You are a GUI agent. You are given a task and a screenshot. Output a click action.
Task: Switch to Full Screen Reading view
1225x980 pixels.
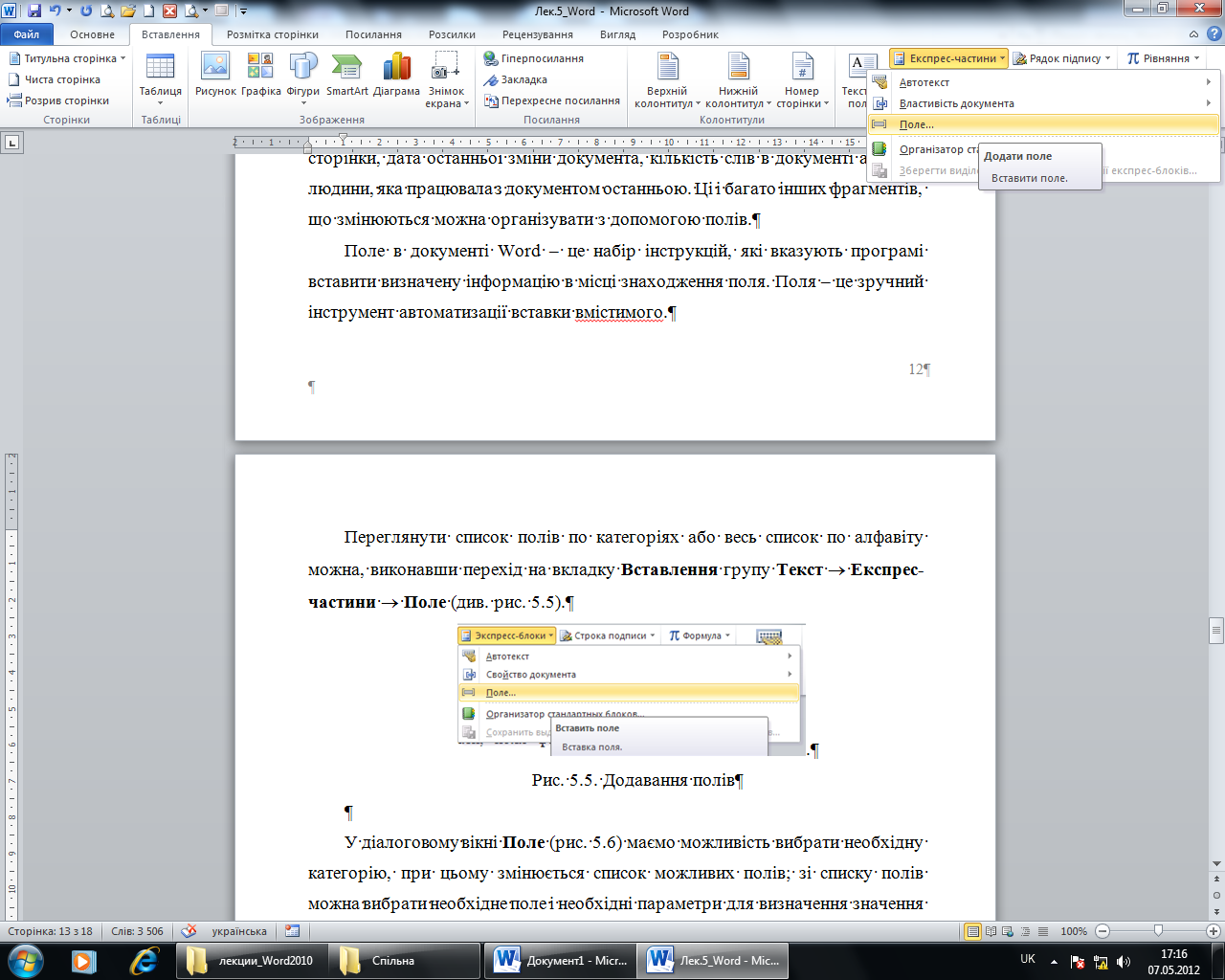991,931
